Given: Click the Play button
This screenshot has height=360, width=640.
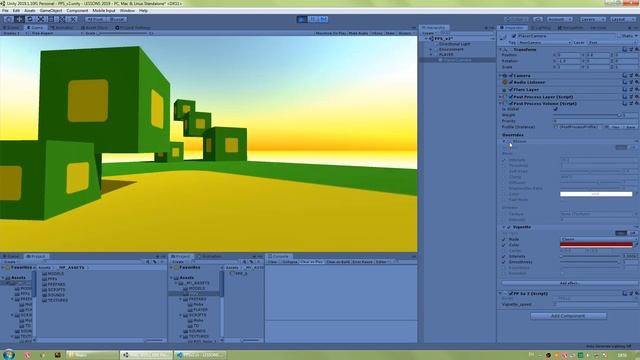Looking at the screenshot, I should pos(302,19).
